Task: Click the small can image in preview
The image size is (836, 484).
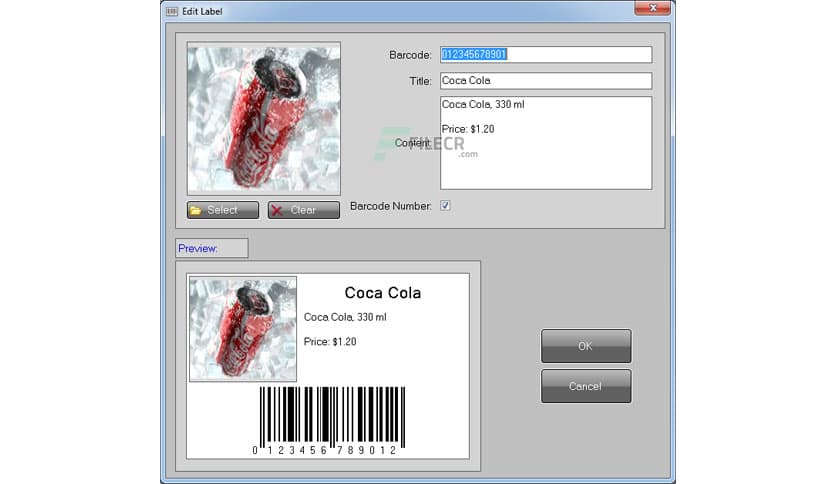Action: [243, 329]
